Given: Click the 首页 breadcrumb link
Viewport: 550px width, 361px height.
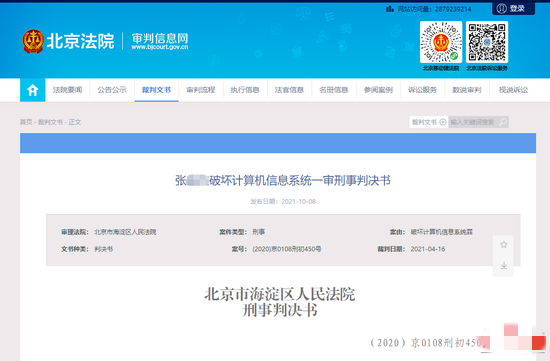Looking at the screenshot, I should point(26,122).
